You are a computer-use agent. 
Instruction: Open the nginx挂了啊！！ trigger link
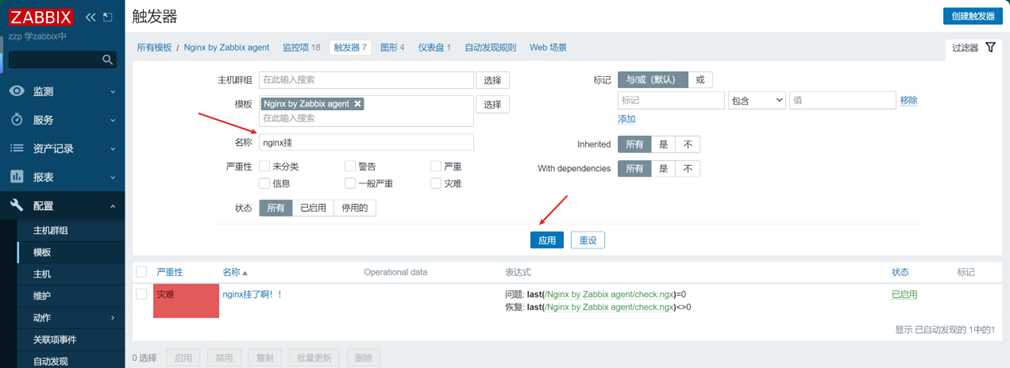[252, 294]
